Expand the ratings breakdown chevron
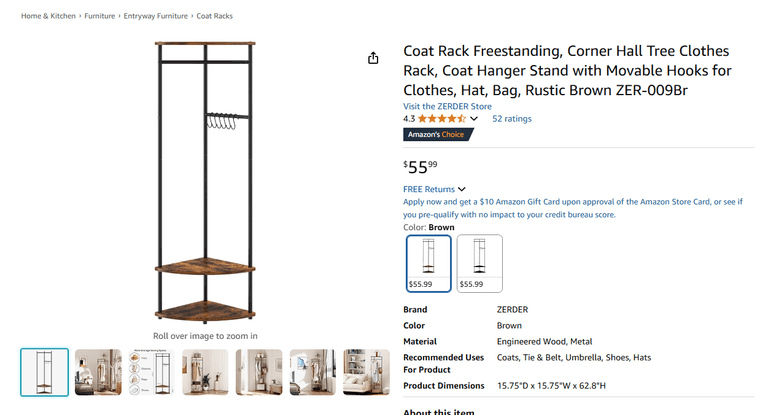 coord(474,119)
